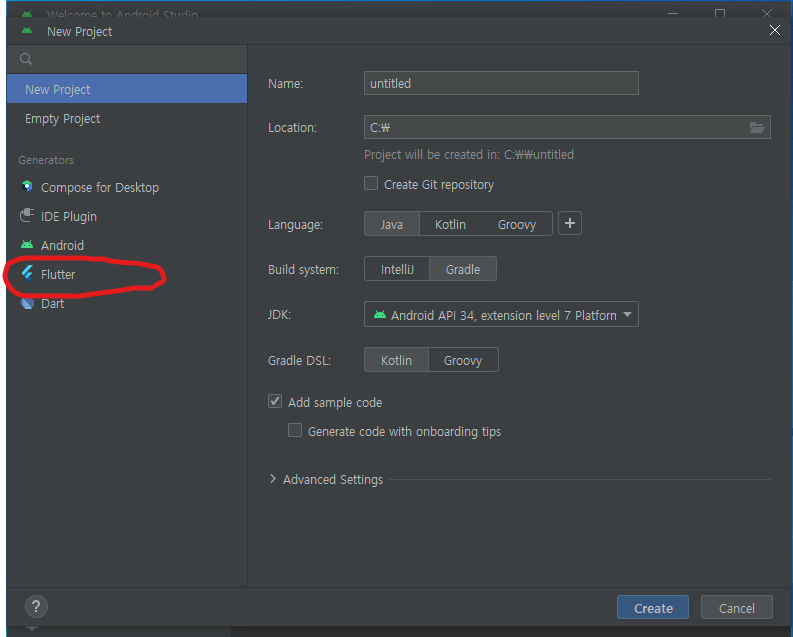This screenshot has height=637, width=793.
Task: Focus the sidebar search field
Action: coord(126,59)
